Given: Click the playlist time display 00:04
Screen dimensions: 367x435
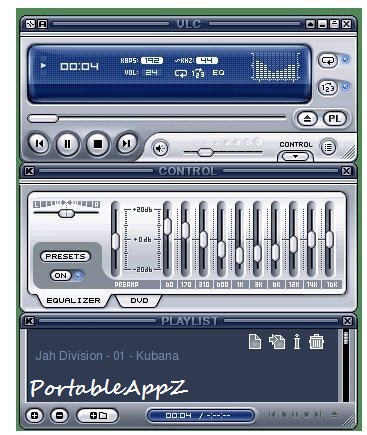Looking at the screenshot, I should (179, 415).
